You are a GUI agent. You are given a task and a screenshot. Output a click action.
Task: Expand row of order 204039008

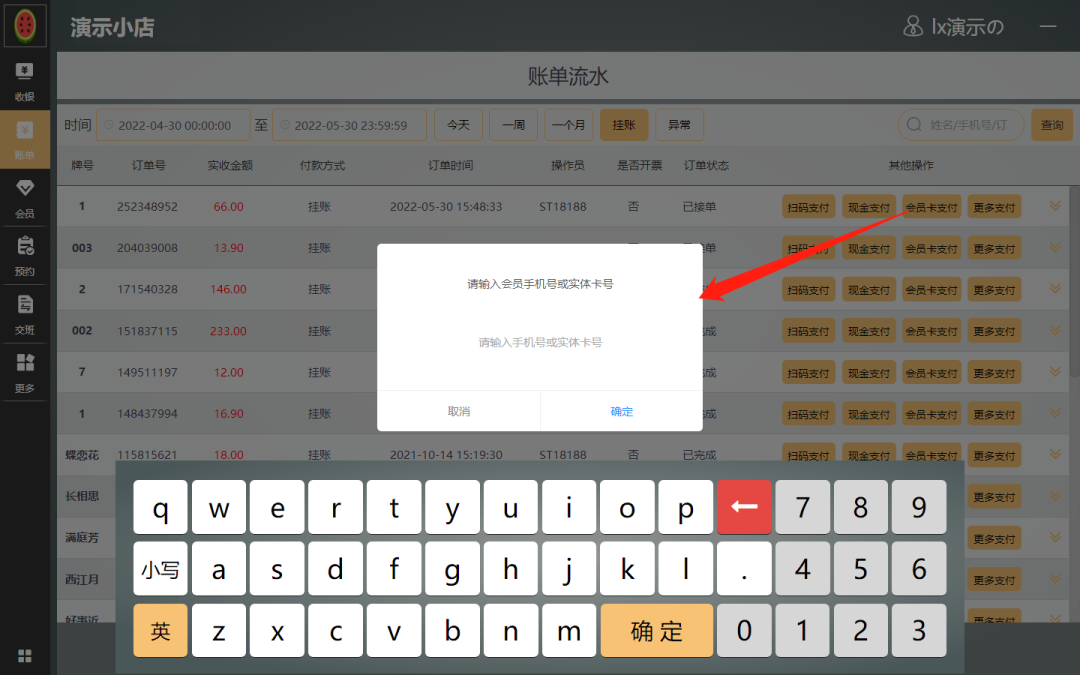(1055, 247)
